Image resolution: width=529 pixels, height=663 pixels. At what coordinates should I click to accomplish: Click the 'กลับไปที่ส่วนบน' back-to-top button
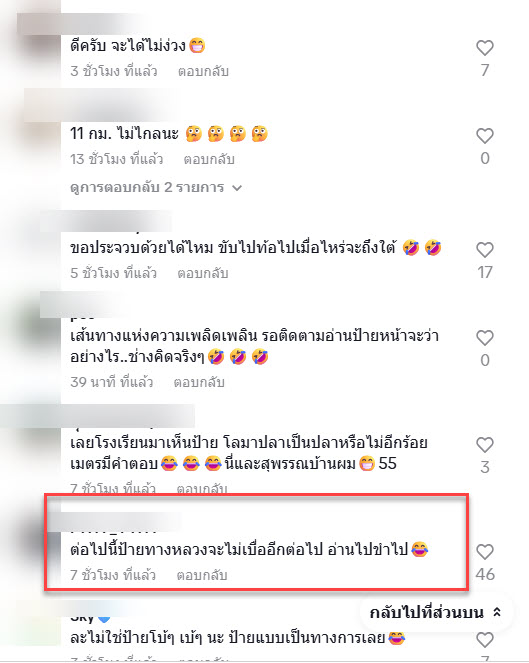click(436, 612)
